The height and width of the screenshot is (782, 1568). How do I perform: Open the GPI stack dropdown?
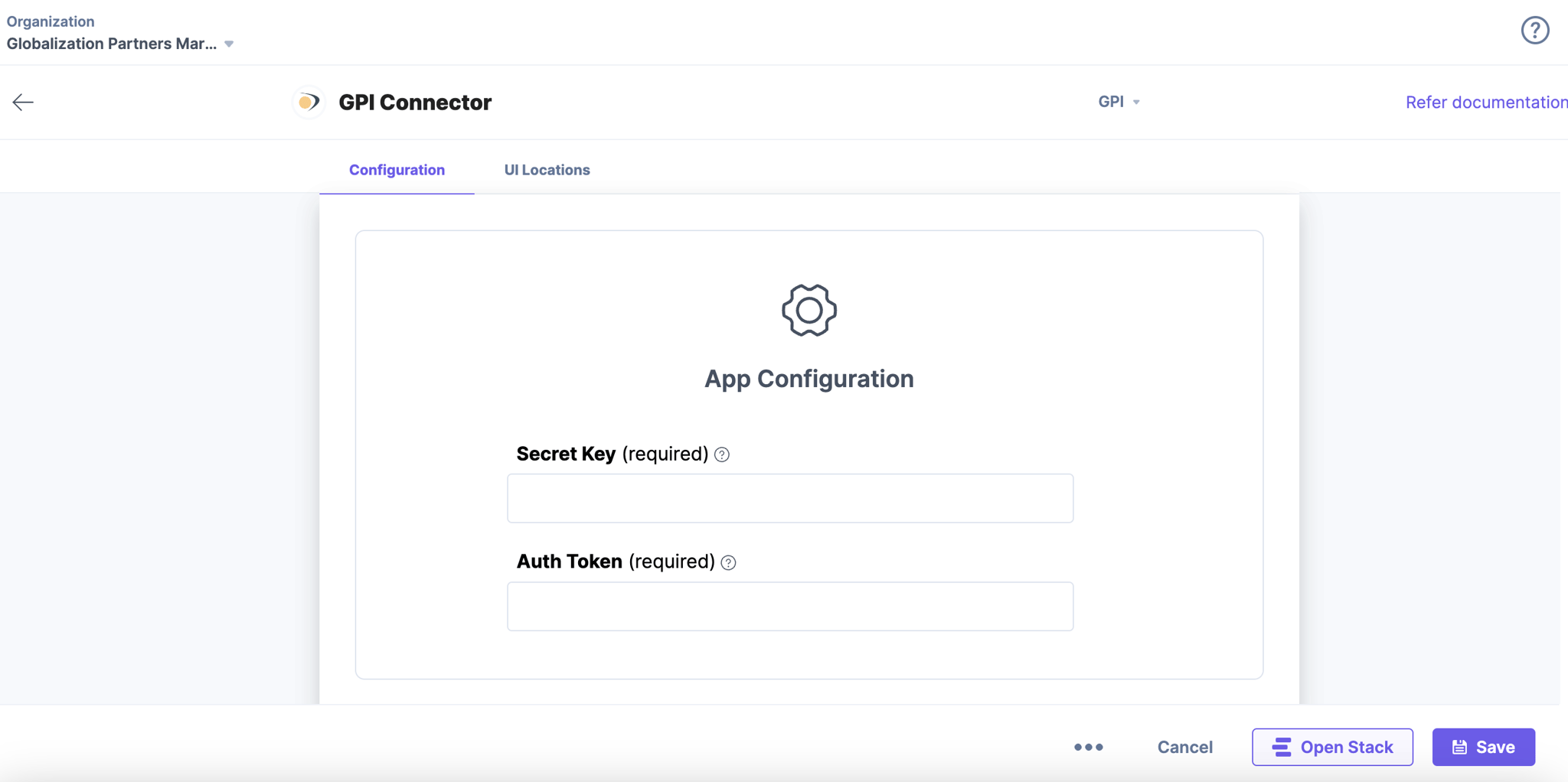[x=1119, y=102]
